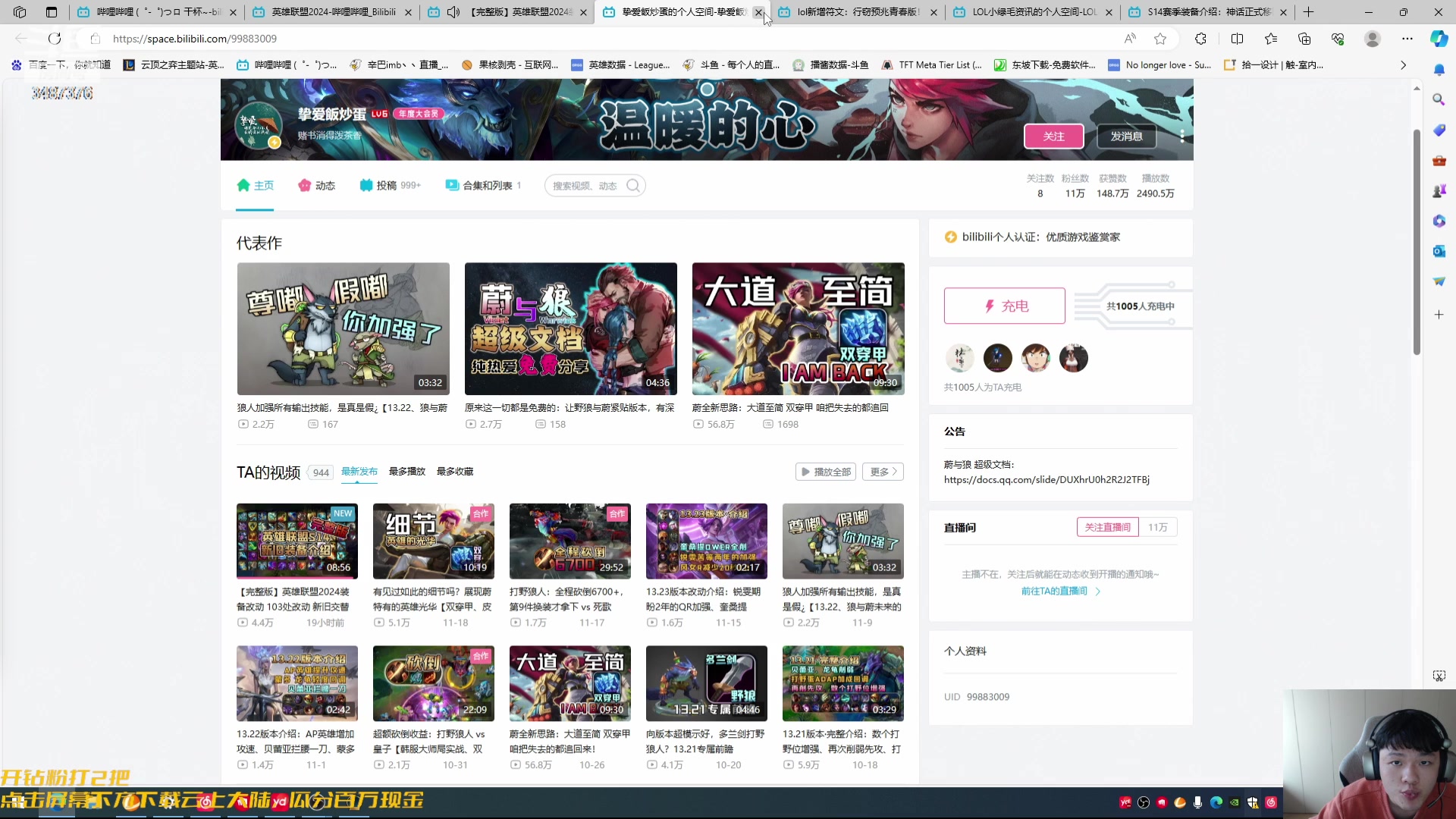Click the orange bilibili 个人认证 badge icon
1456x819 pixels.
coord(950,237)
